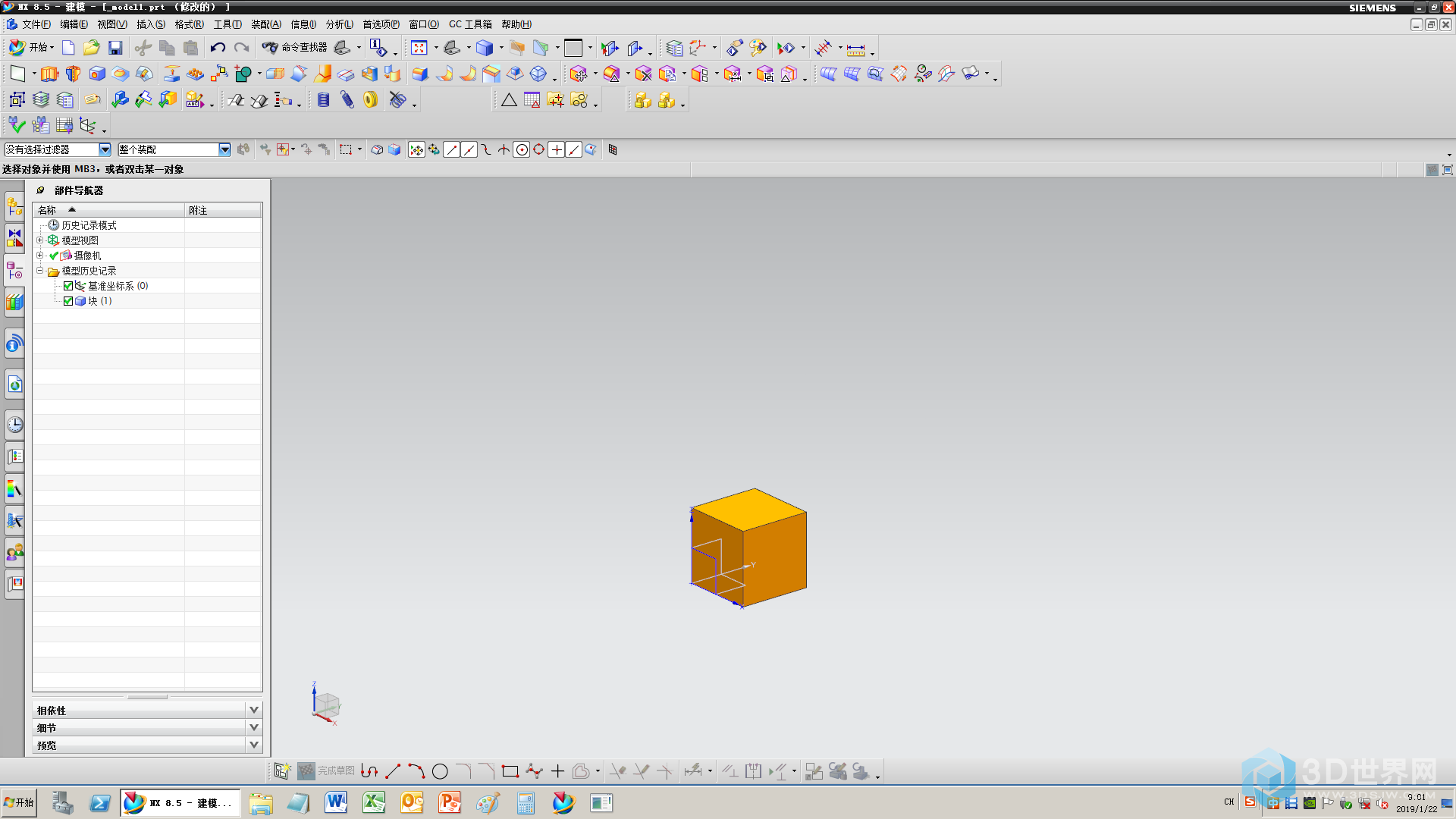Toggle the Midpoint snap option
Screen dimensions: 1456x819
pos(469,150)
